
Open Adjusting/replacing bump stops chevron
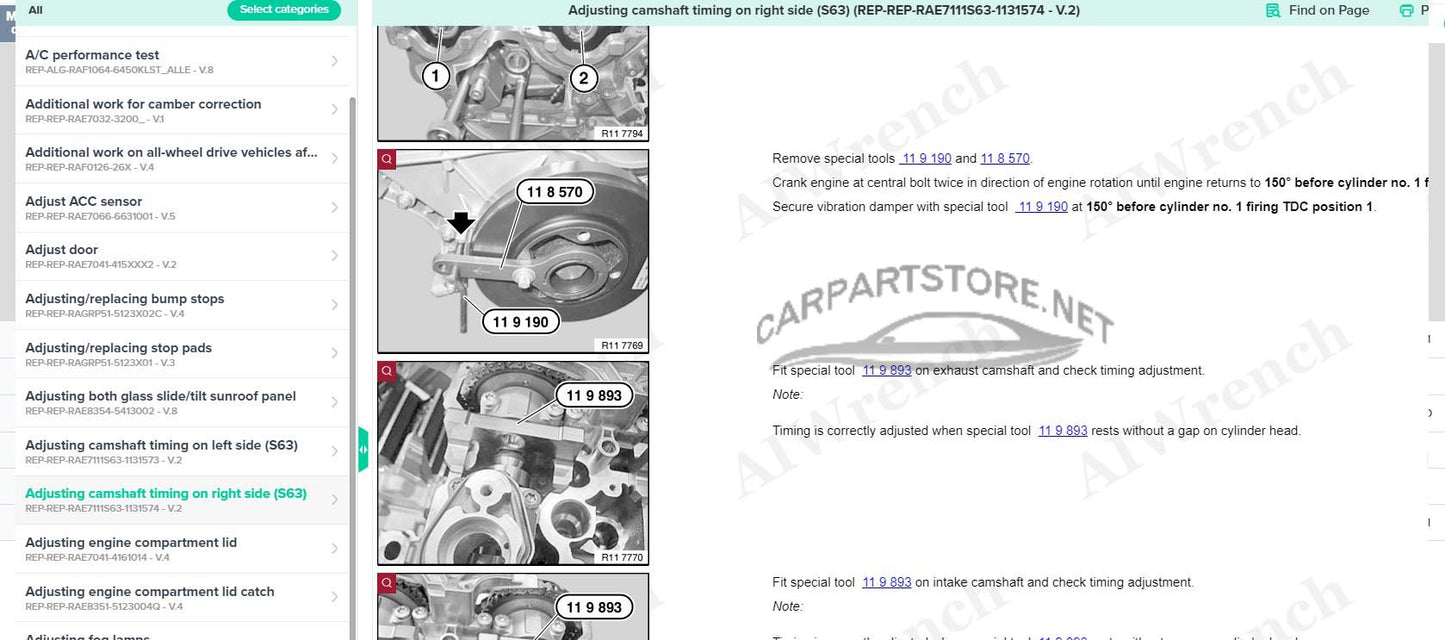tap(334, 305)
